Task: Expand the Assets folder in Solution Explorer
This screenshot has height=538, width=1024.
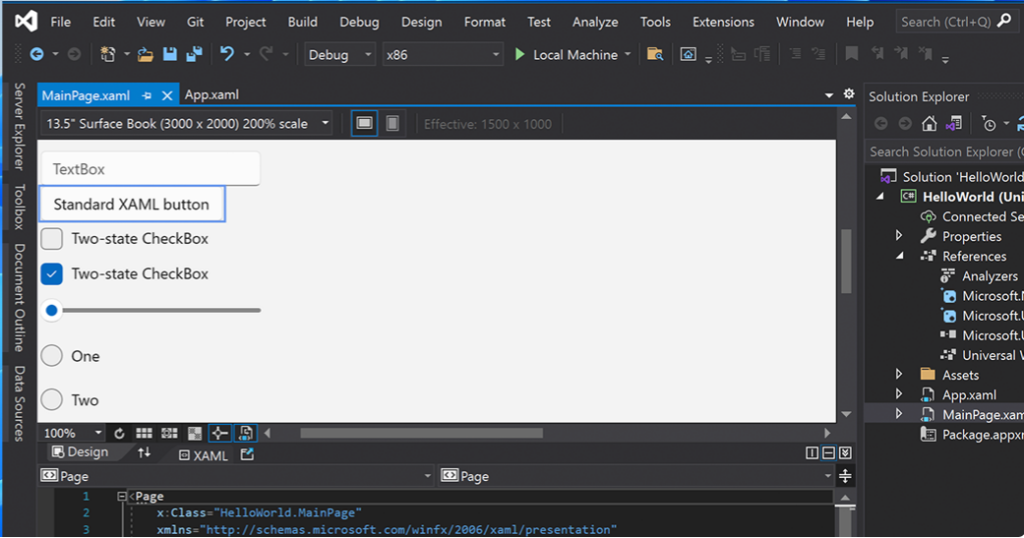Action: pos(899,375)
